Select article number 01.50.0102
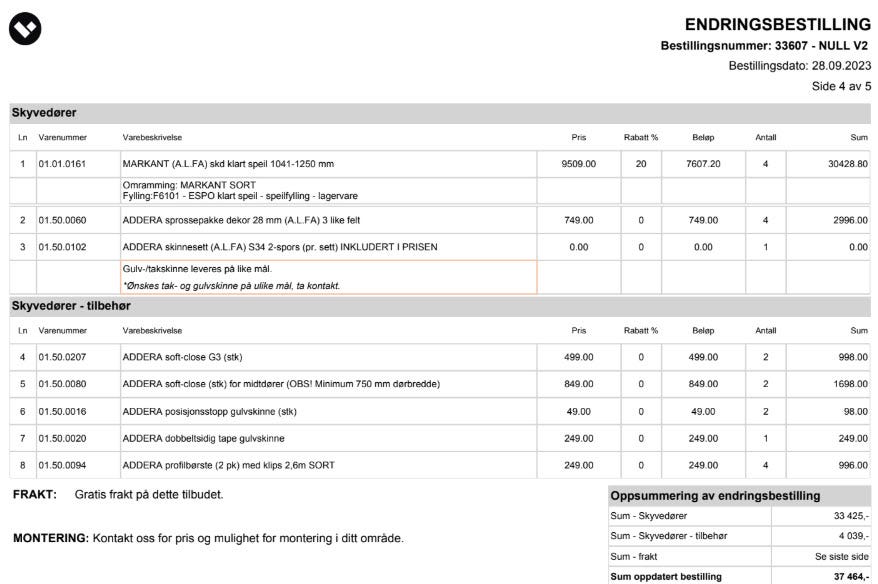Viewport: 878px width, 584px height. pyautogui.click(x=62, y=247)
